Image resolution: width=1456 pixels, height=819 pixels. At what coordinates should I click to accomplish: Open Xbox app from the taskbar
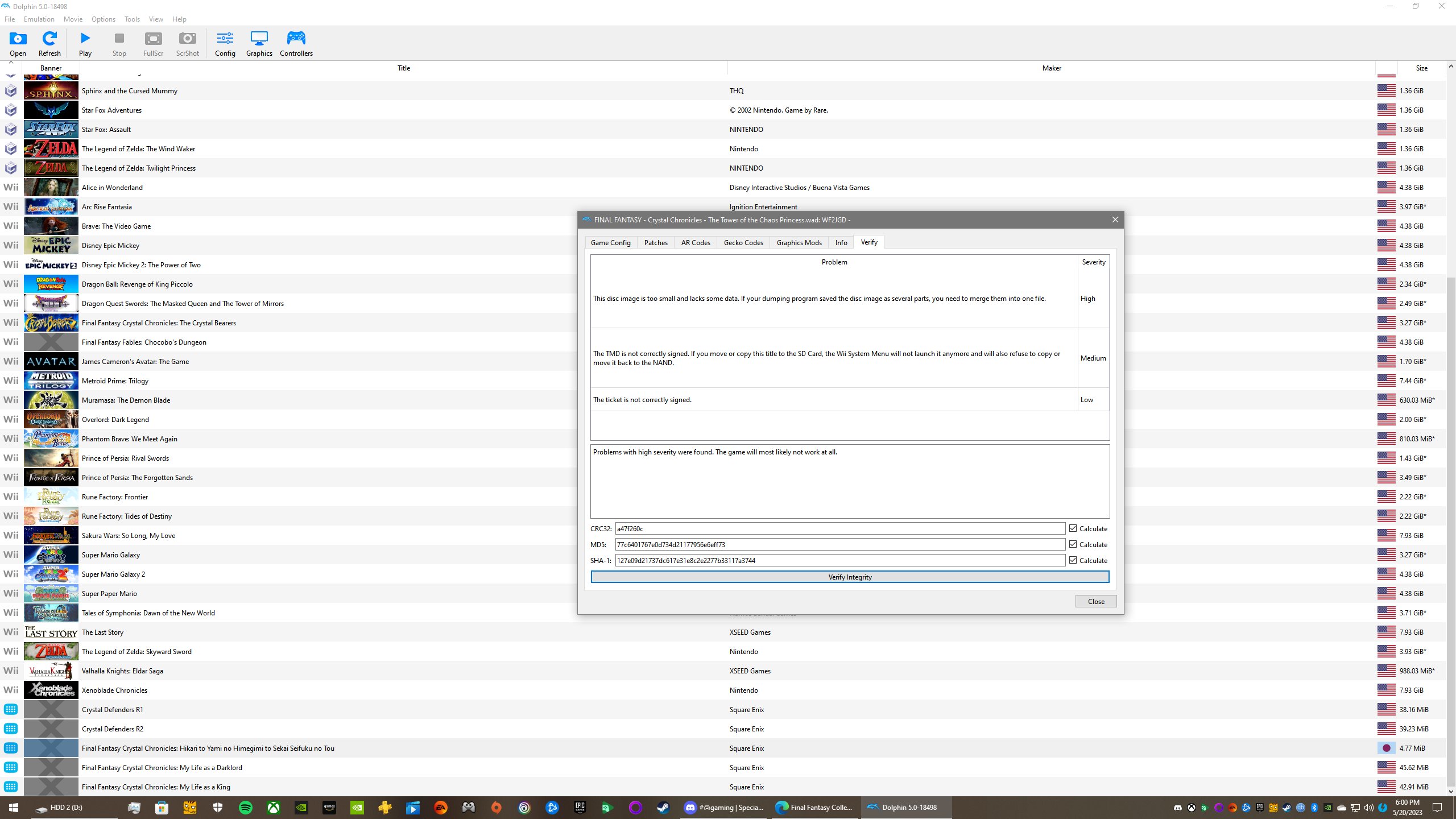[x=274, y=808]
